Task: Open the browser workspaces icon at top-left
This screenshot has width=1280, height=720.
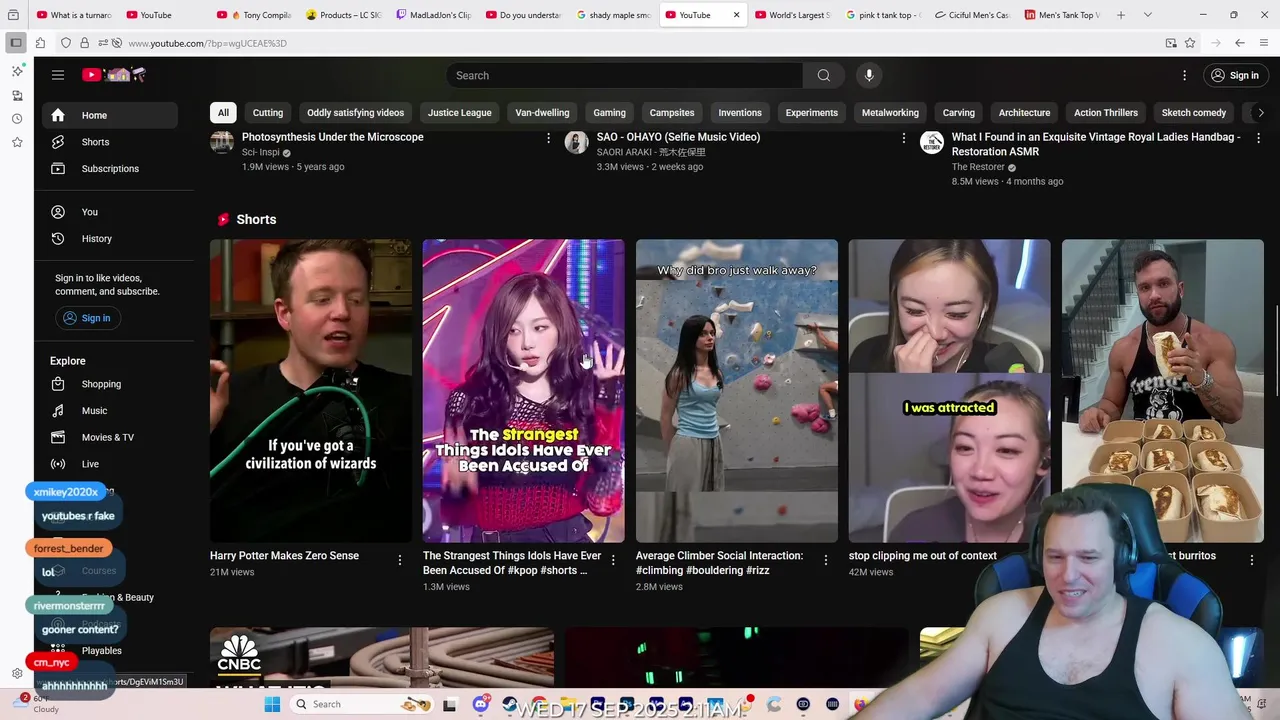Action: (x=13, y=15)
